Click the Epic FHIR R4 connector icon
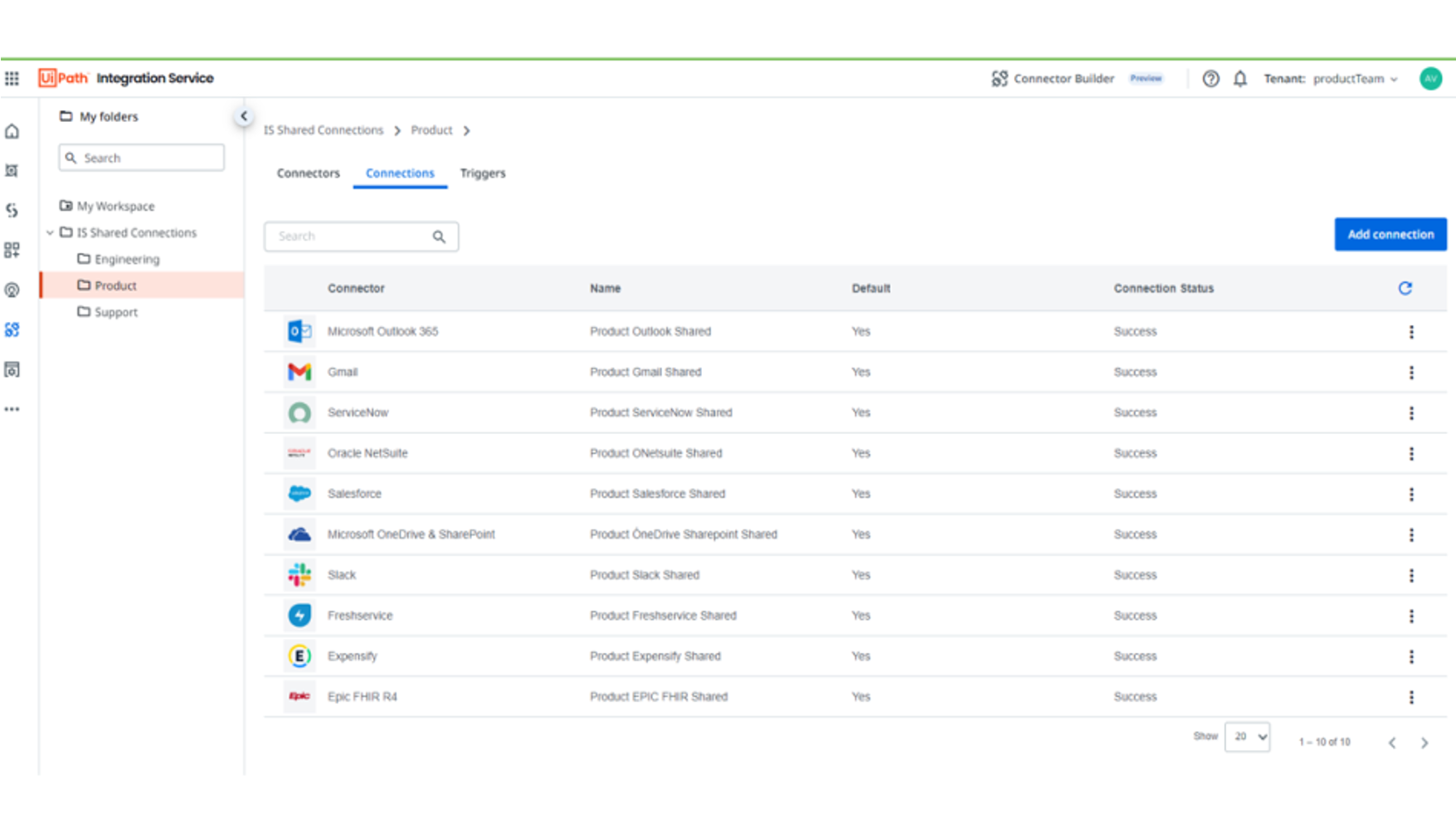This screenshot has width=1456, height=814. (299, 696)
